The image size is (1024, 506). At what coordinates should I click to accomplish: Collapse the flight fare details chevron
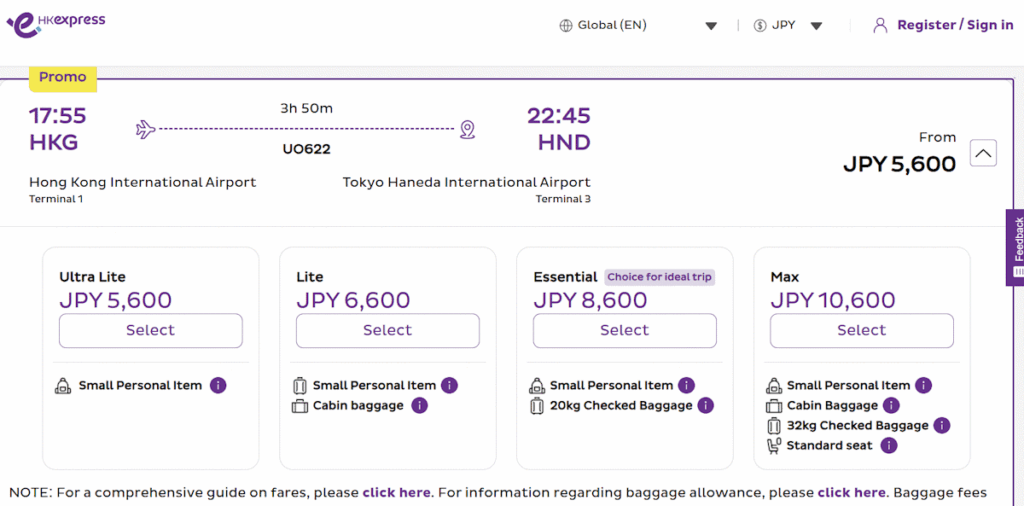click(983, 153)
